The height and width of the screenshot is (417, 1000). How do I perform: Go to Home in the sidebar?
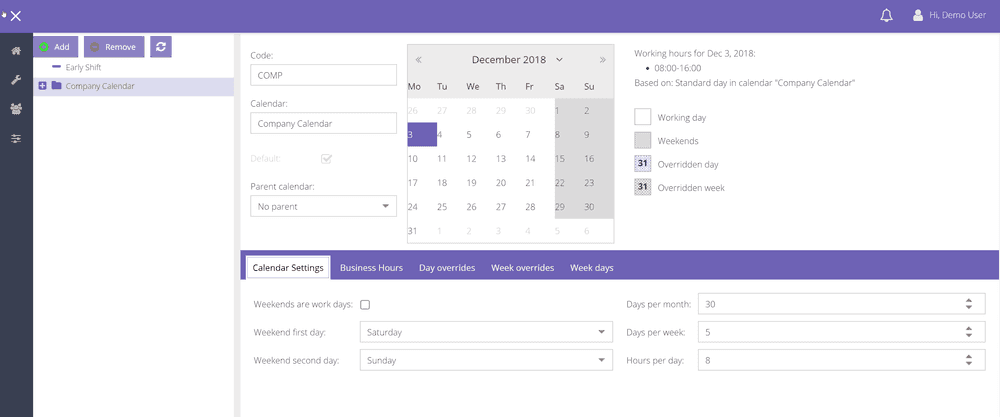pyautogui.click(x=16, y=51)
